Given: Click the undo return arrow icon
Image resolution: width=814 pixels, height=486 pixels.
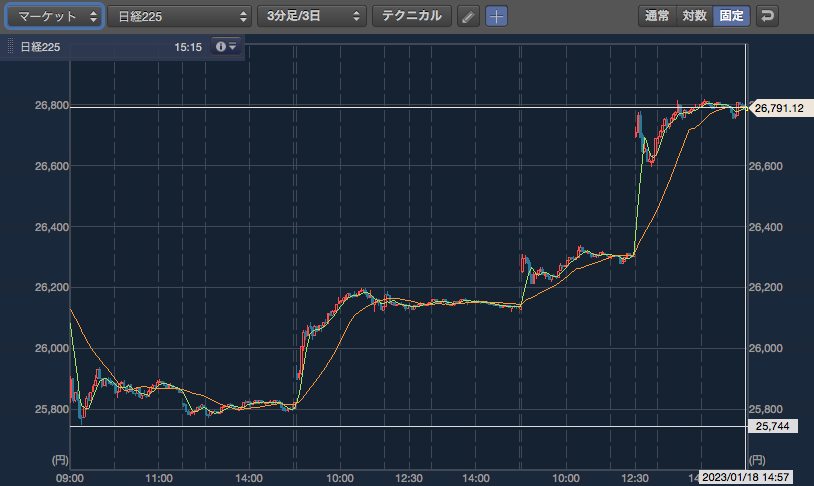Looking at the screenshot, I should point(767,16).
